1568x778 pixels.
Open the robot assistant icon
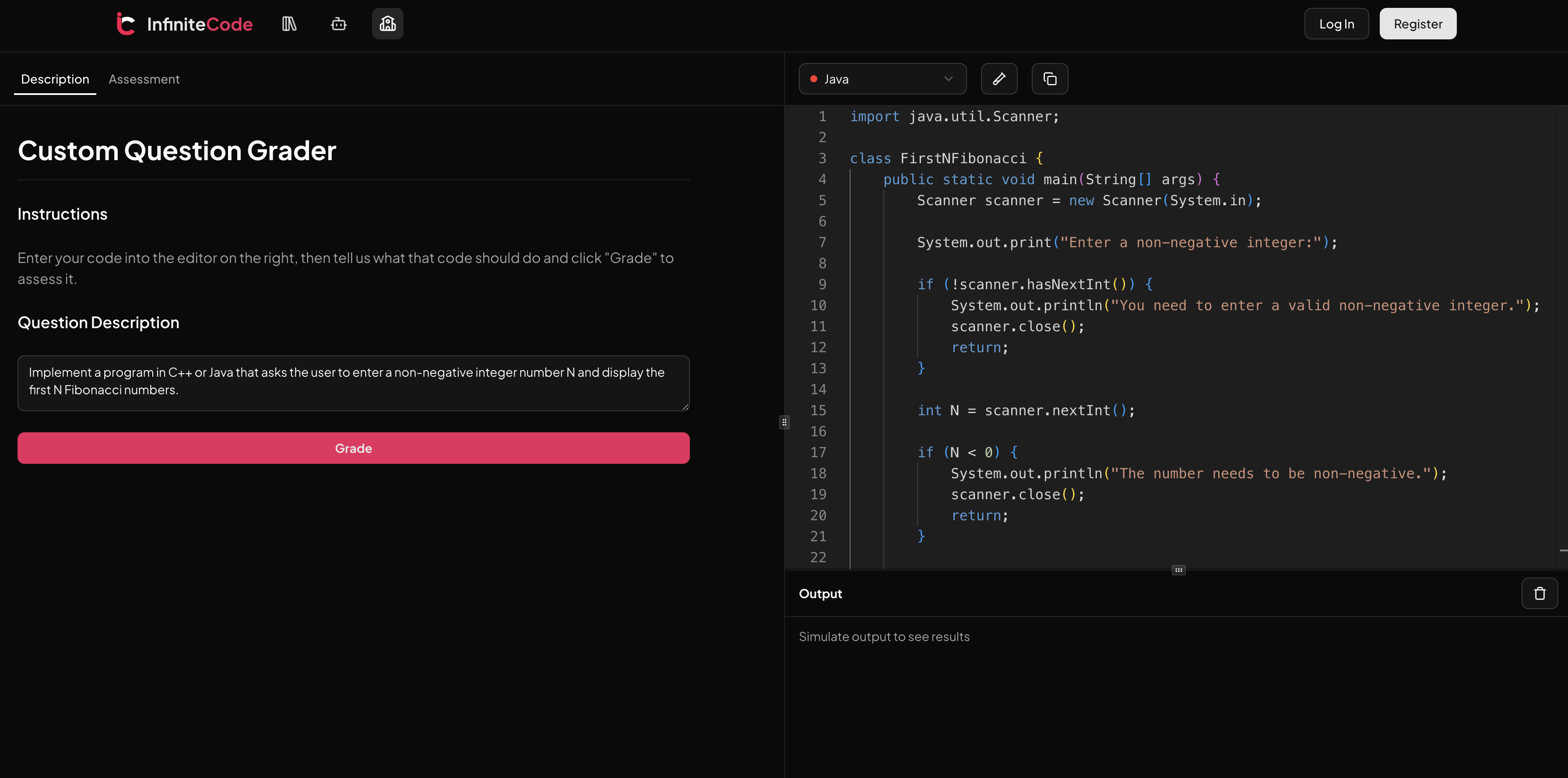click(x=338, y=24)
